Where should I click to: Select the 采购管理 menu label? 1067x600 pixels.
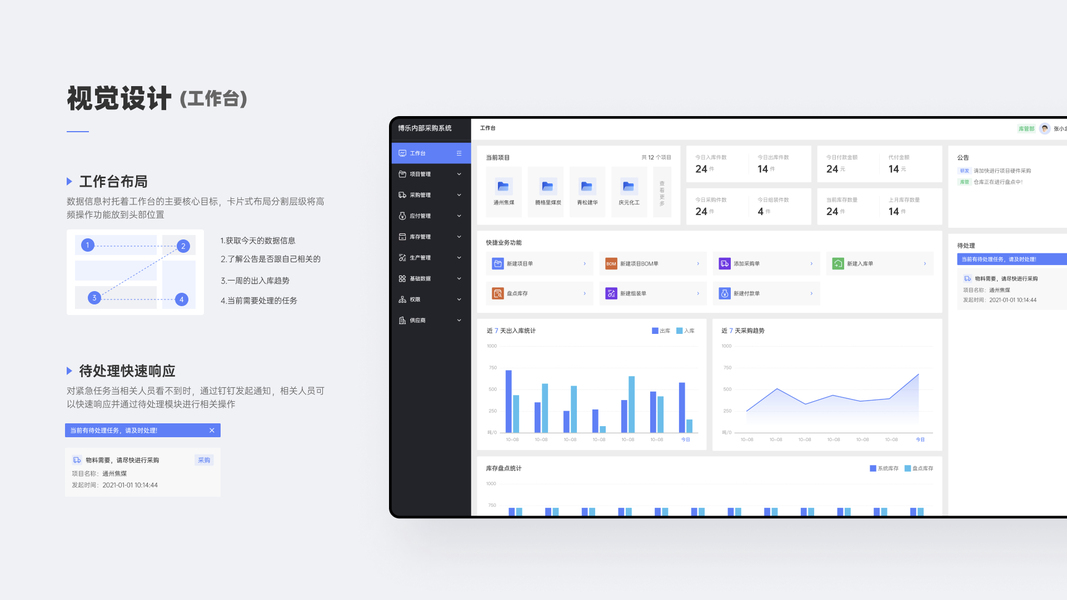pyautogui.click(x=421, y=195)
